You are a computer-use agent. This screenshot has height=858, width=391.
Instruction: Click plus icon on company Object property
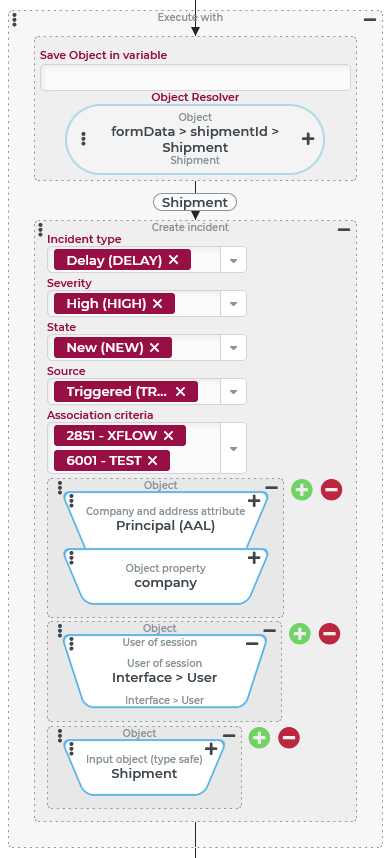[x=254, y=558]
